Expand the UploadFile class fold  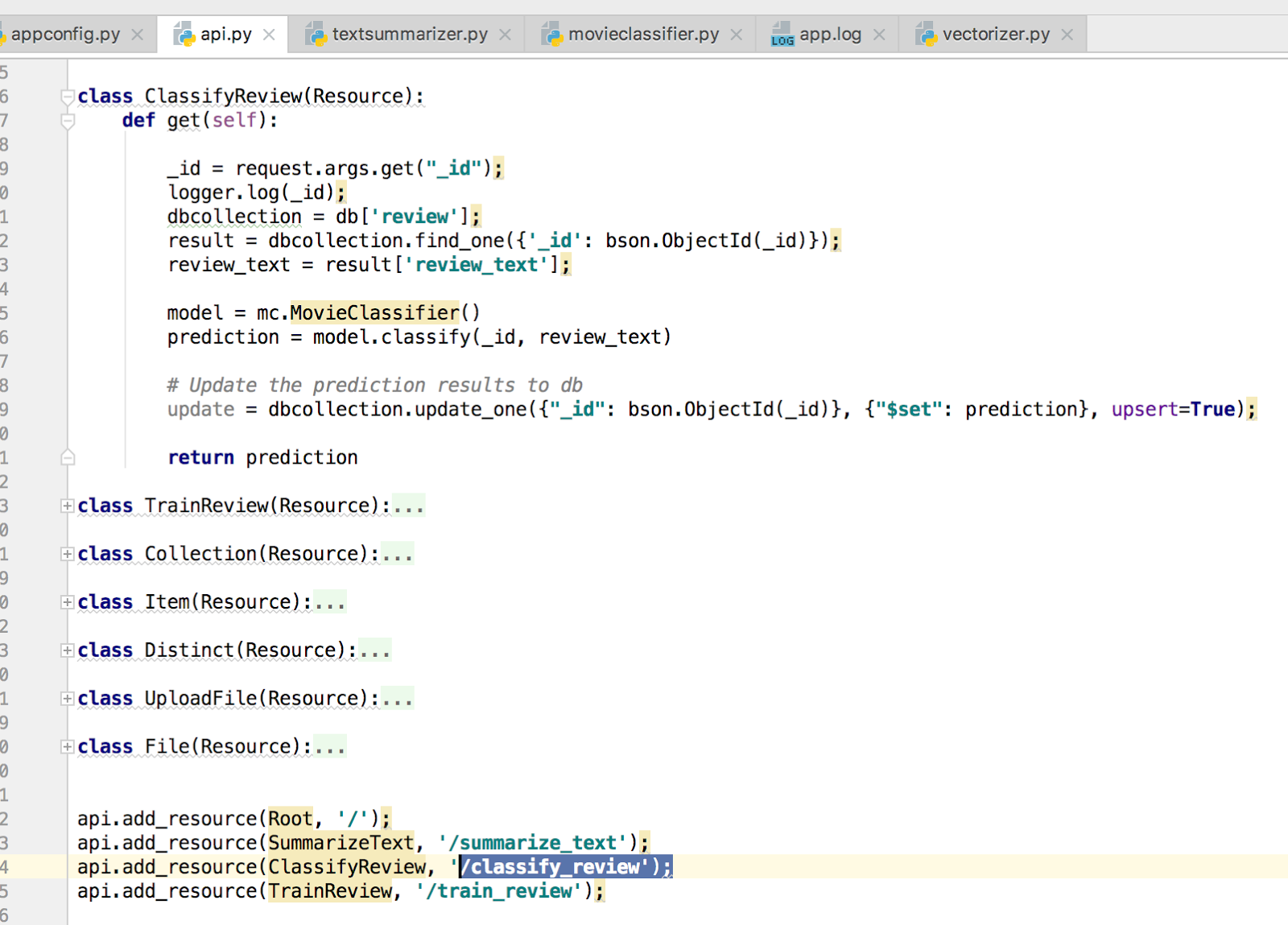click(68, 699)
